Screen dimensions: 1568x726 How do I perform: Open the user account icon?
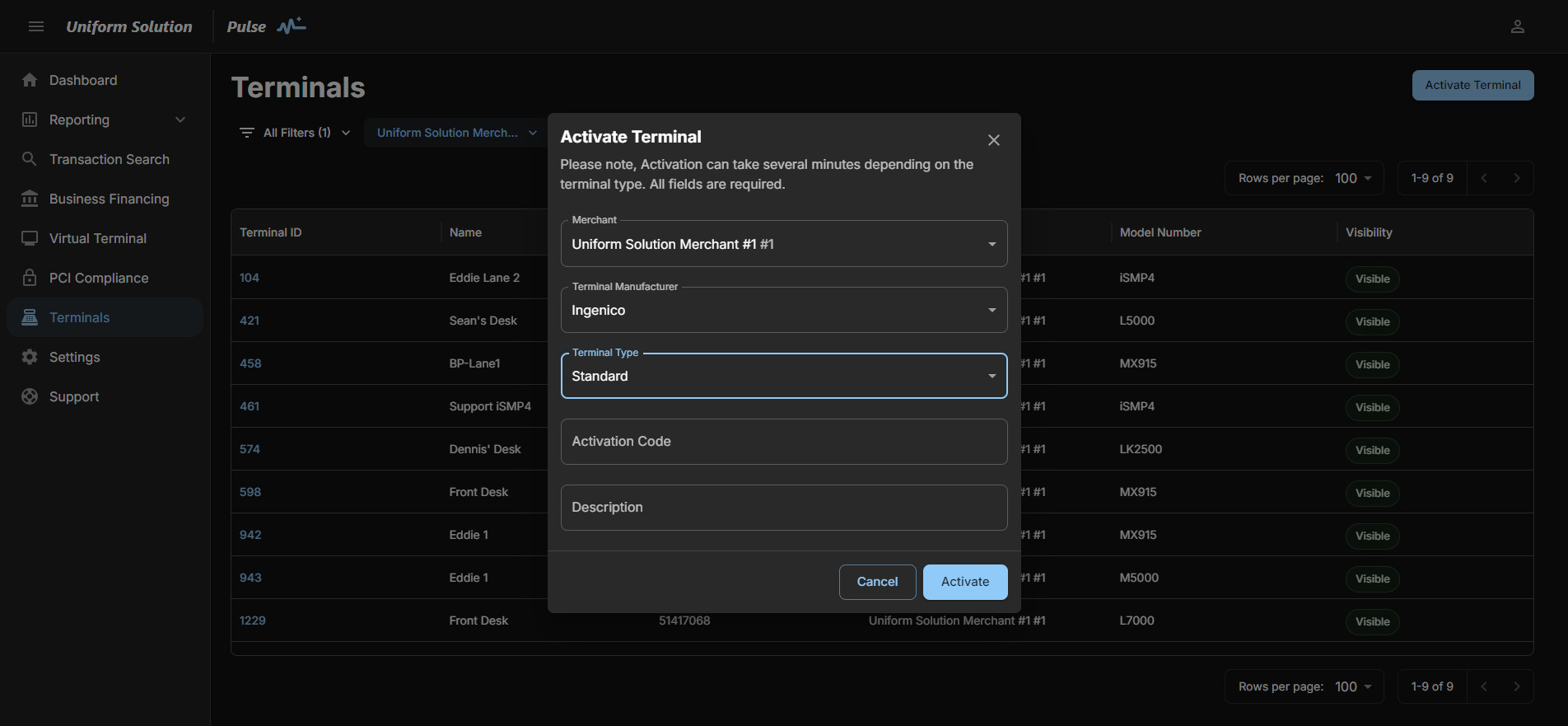tap(1518, 26)
